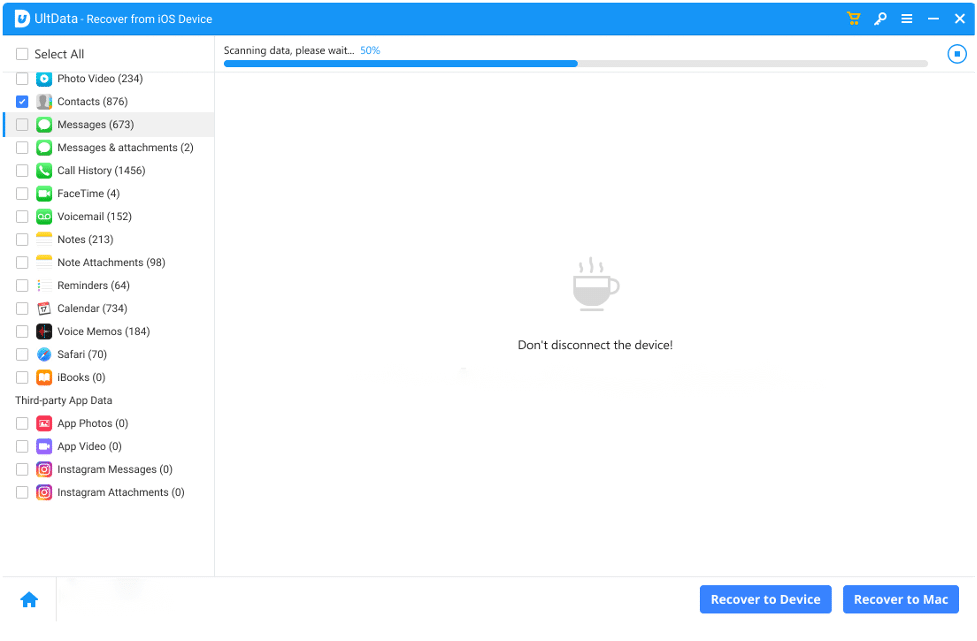
Task: Enable the Notes checkbox
Action: click(22, 240)
